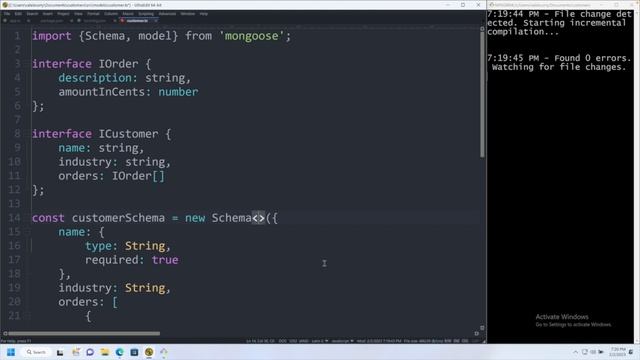Click the 'mongoose' string on line 1

pos(251,36)
